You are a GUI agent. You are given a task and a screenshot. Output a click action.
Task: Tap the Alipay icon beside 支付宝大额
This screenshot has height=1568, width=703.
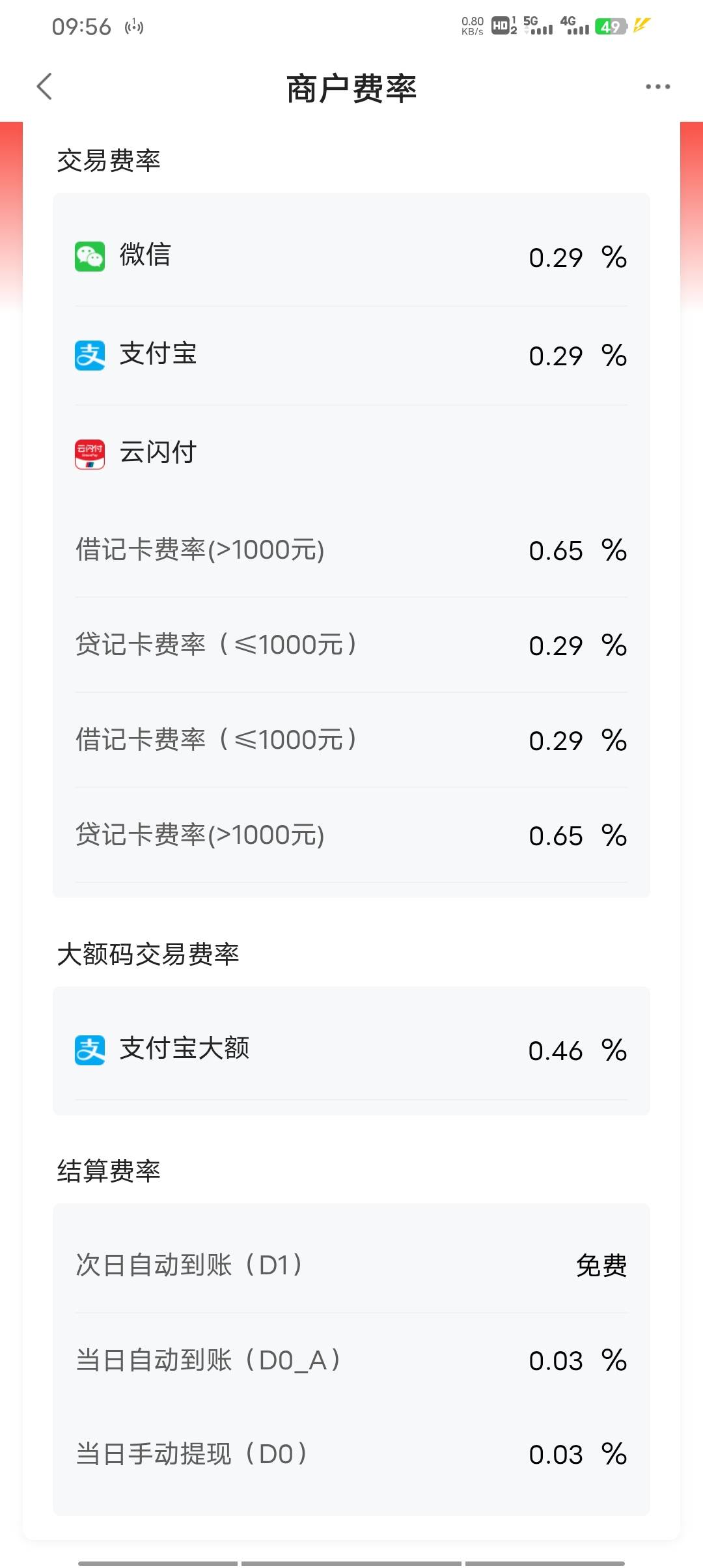pos(90,1050)
